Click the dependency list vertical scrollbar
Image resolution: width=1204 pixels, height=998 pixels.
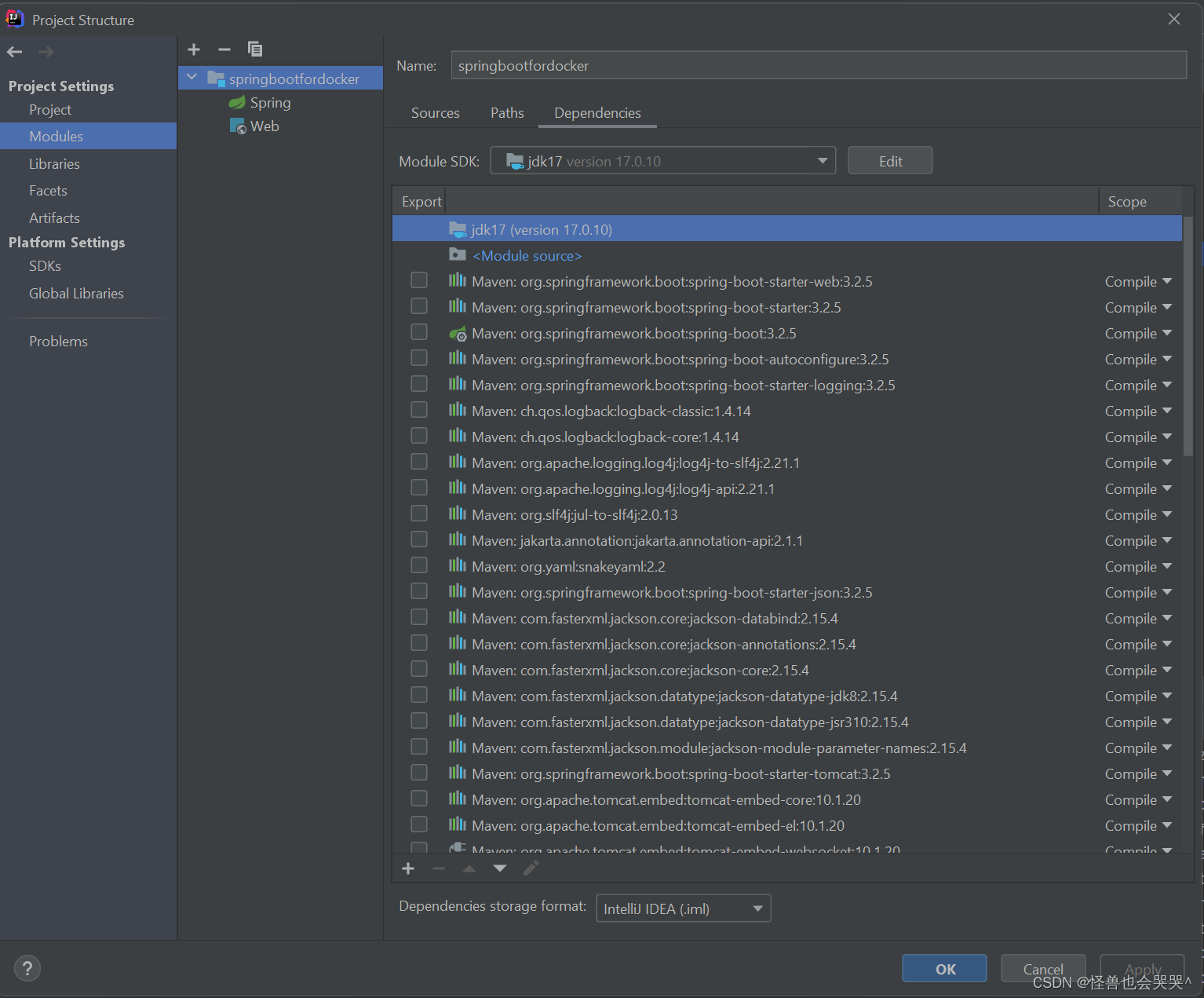[1188, 338]
